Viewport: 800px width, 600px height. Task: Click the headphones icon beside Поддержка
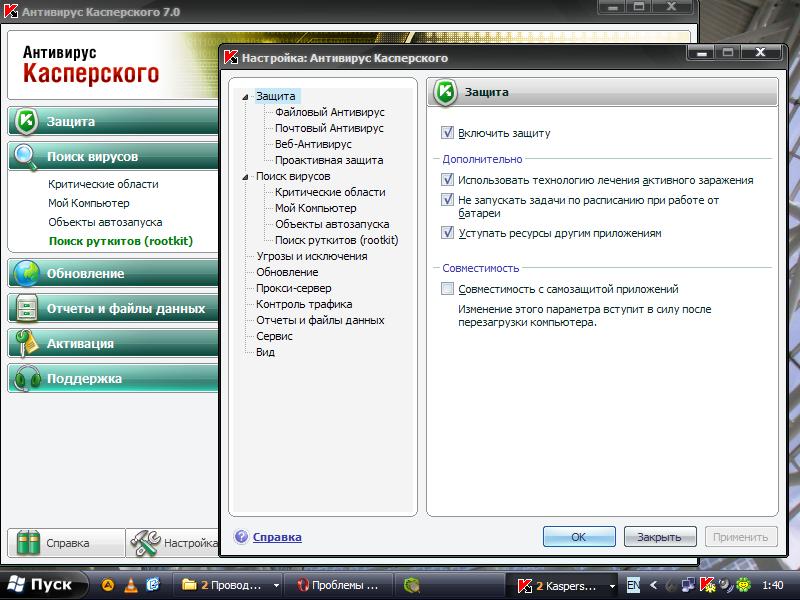pyautogui.click(x=27, y=378)
